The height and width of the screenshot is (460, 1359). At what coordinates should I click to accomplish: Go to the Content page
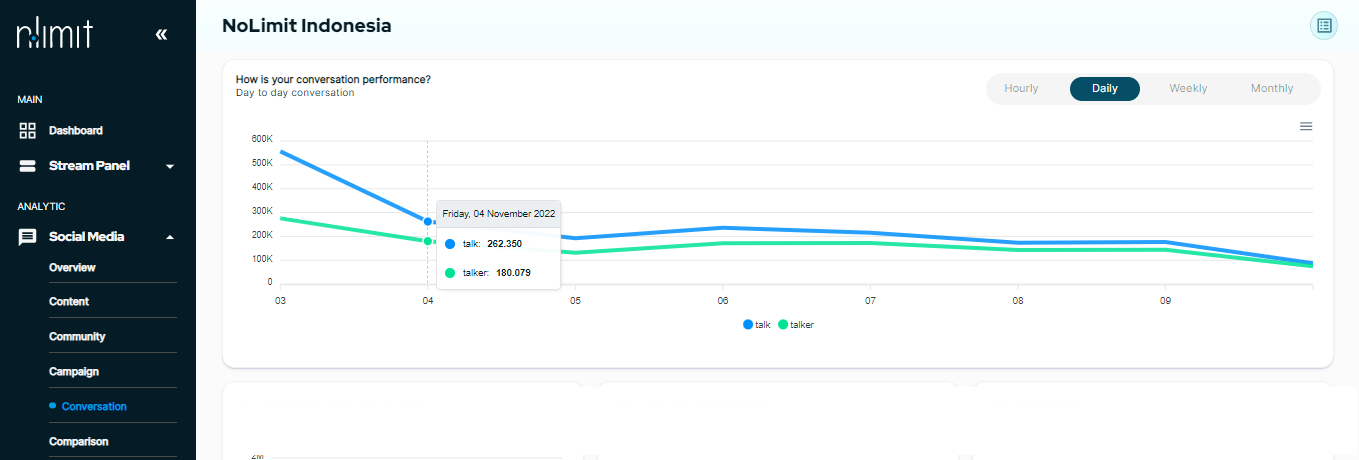click(69, 301)
